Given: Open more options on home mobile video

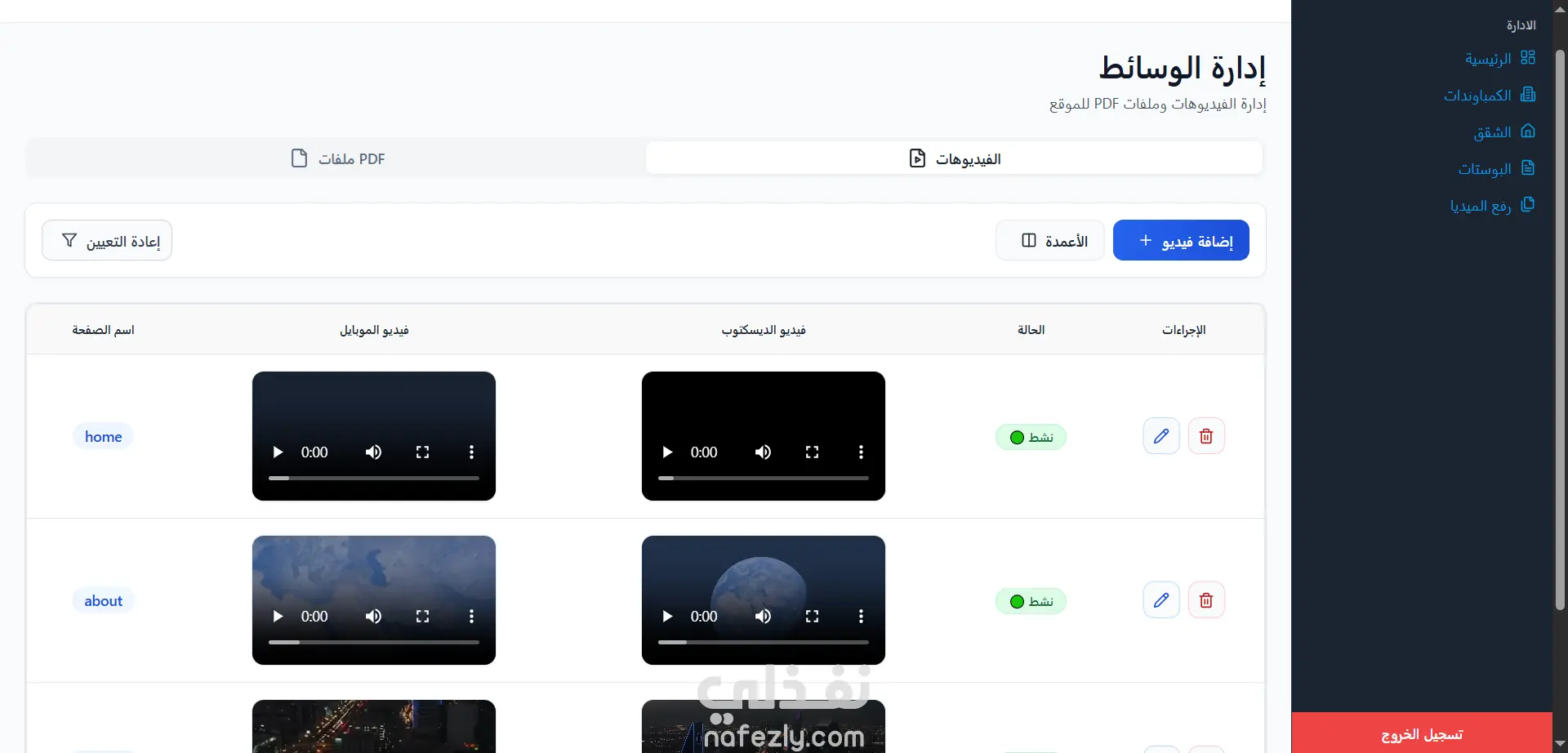Looking at the screenshot, I should (471, 452).
